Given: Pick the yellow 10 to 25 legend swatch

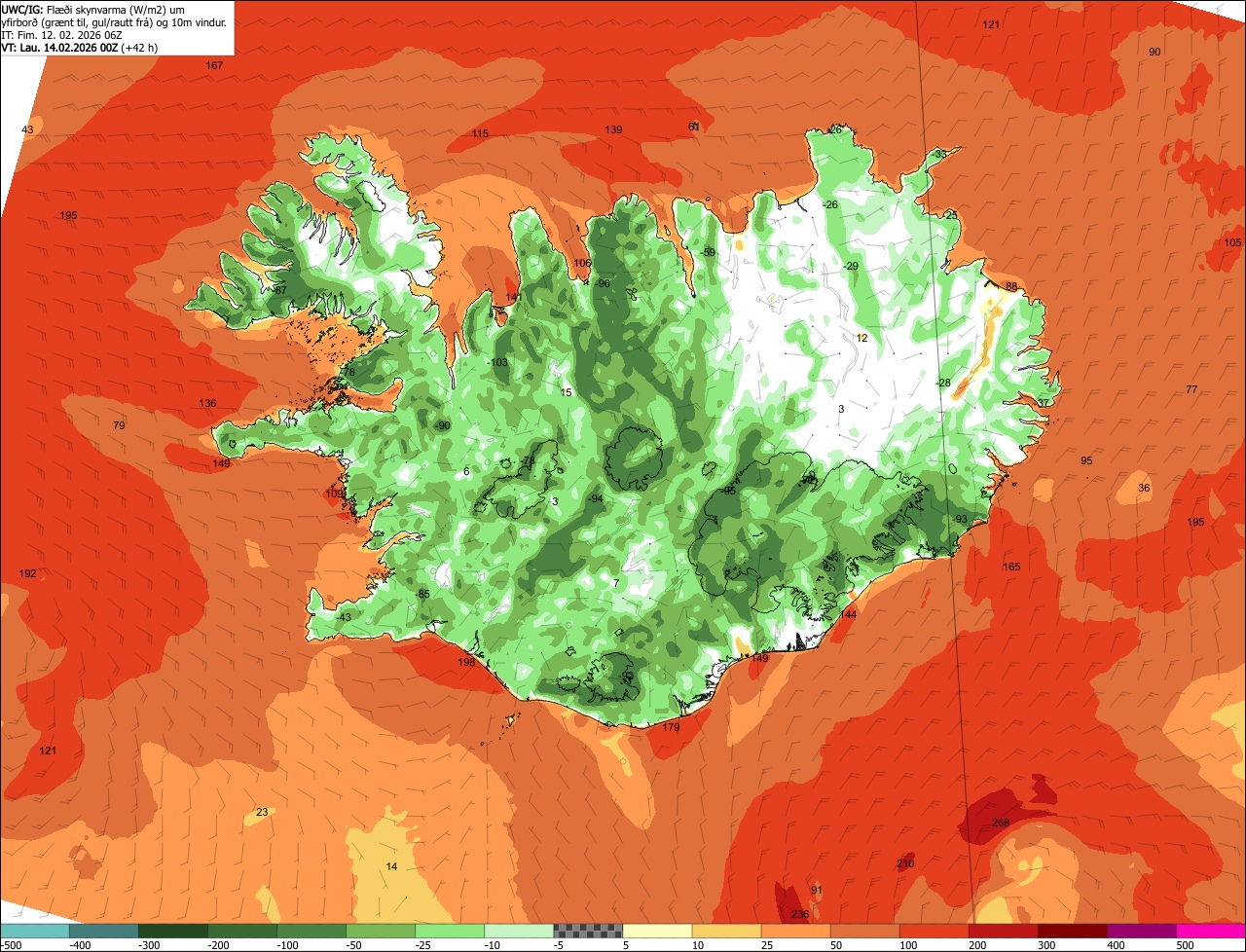Looking at the screenshot, I should [x=726, y=931].
